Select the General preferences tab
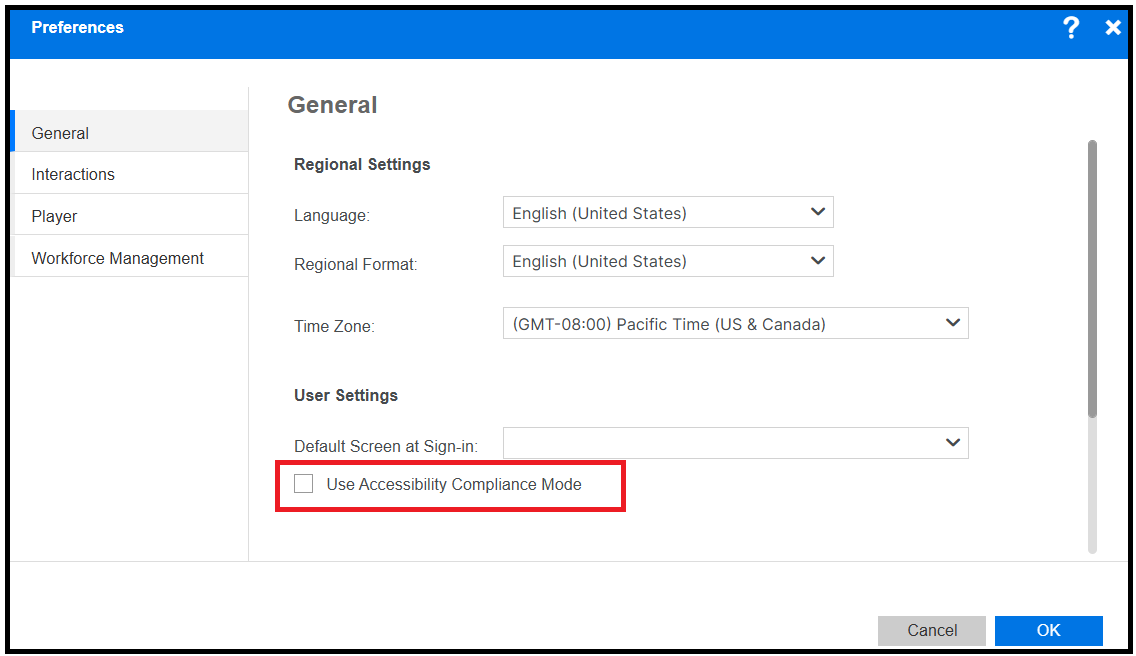This screenshot has width=1136, height=656. (130, 132)
